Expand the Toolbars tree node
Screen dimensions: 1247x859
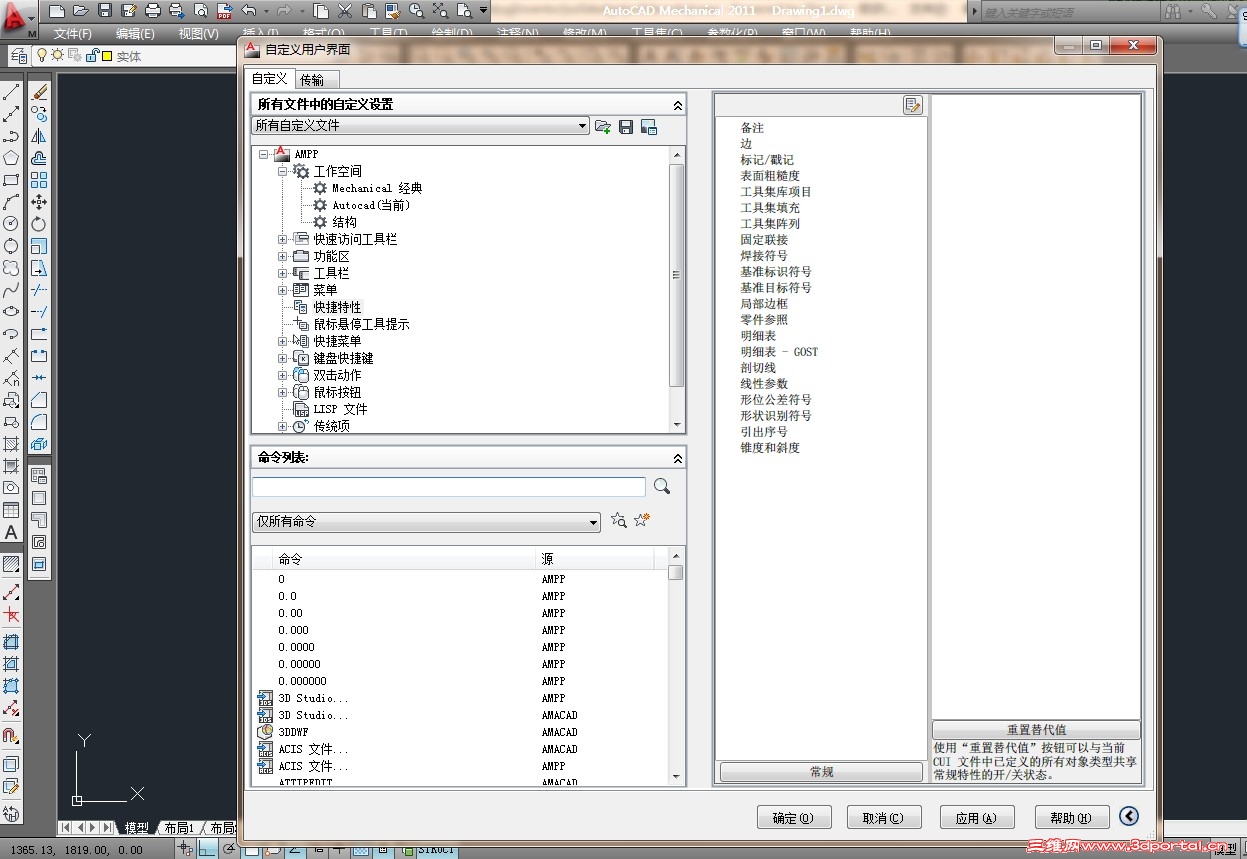[283, 273]
